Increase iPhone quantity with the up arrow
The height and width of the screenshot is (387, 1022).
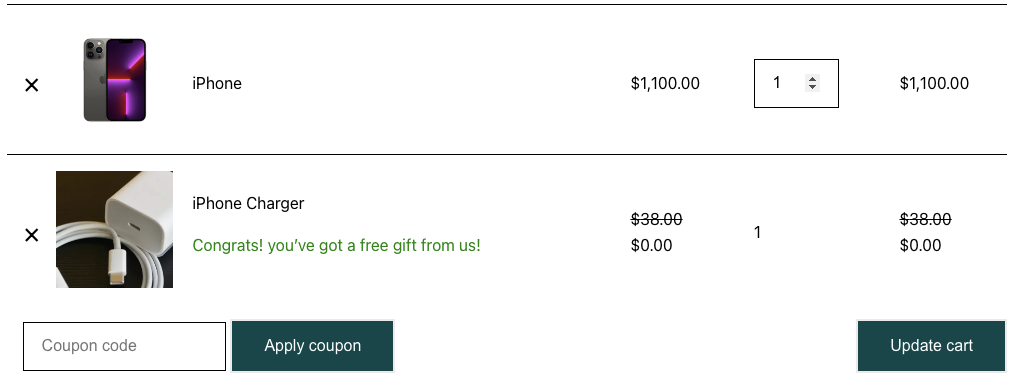click(812, 79)
